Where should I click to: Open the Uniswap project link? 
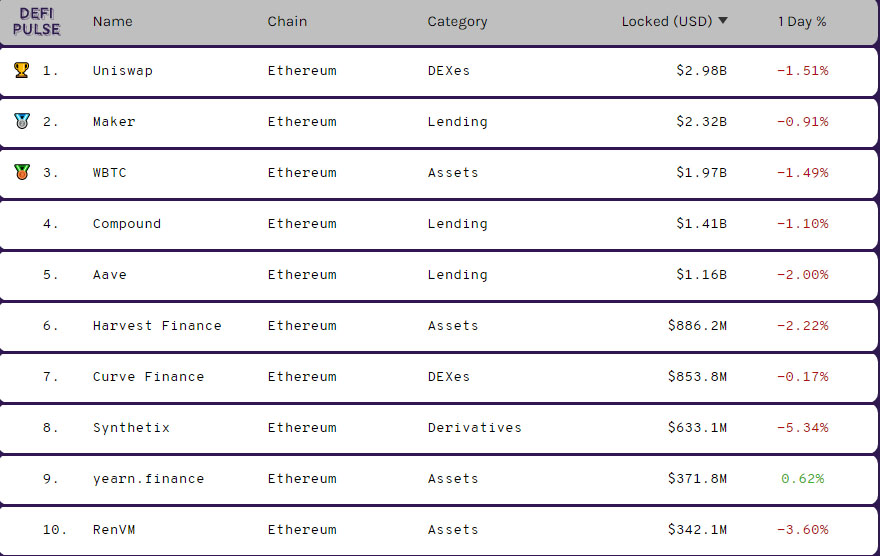(122, 71)
